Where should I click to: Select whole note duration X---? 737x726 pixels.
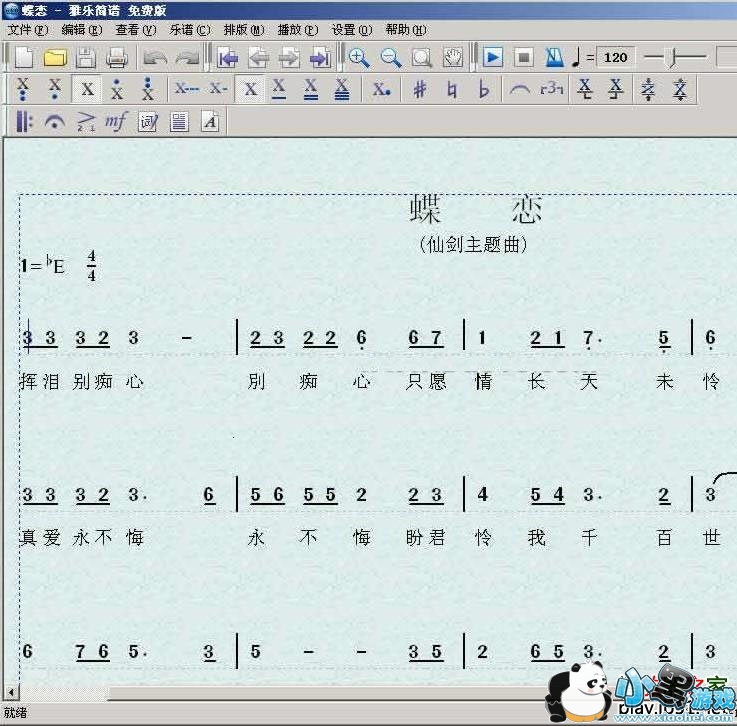tap(187, 88)
